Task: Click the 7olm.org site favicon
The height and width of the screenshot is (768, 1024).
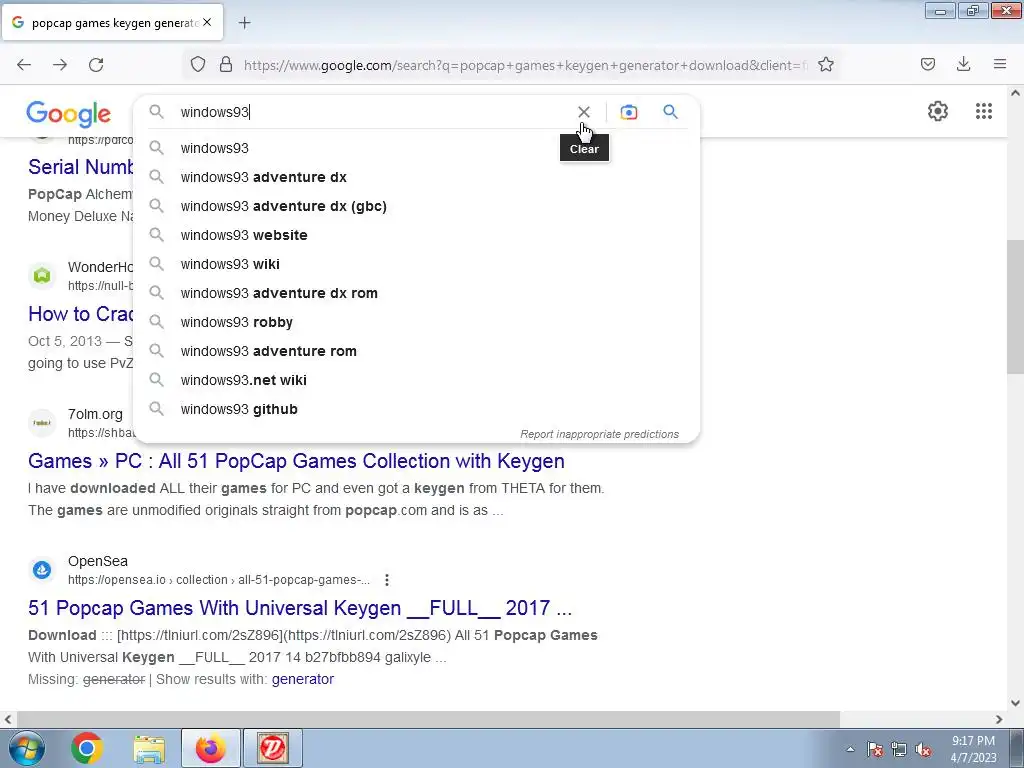Action: (42, 423)
